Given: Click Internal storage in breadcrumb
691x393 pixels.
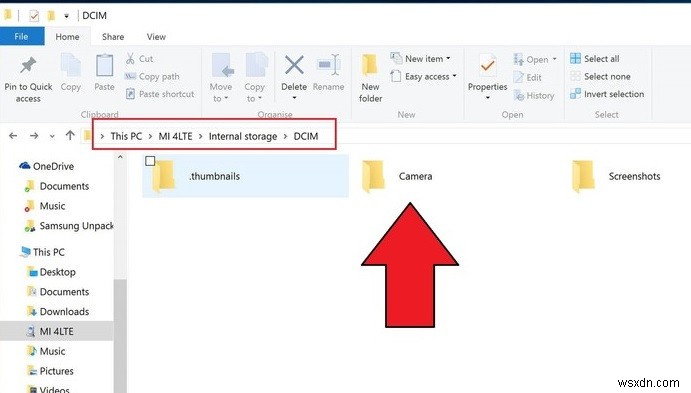Looking at the screenshot, I should pos(243,136).
